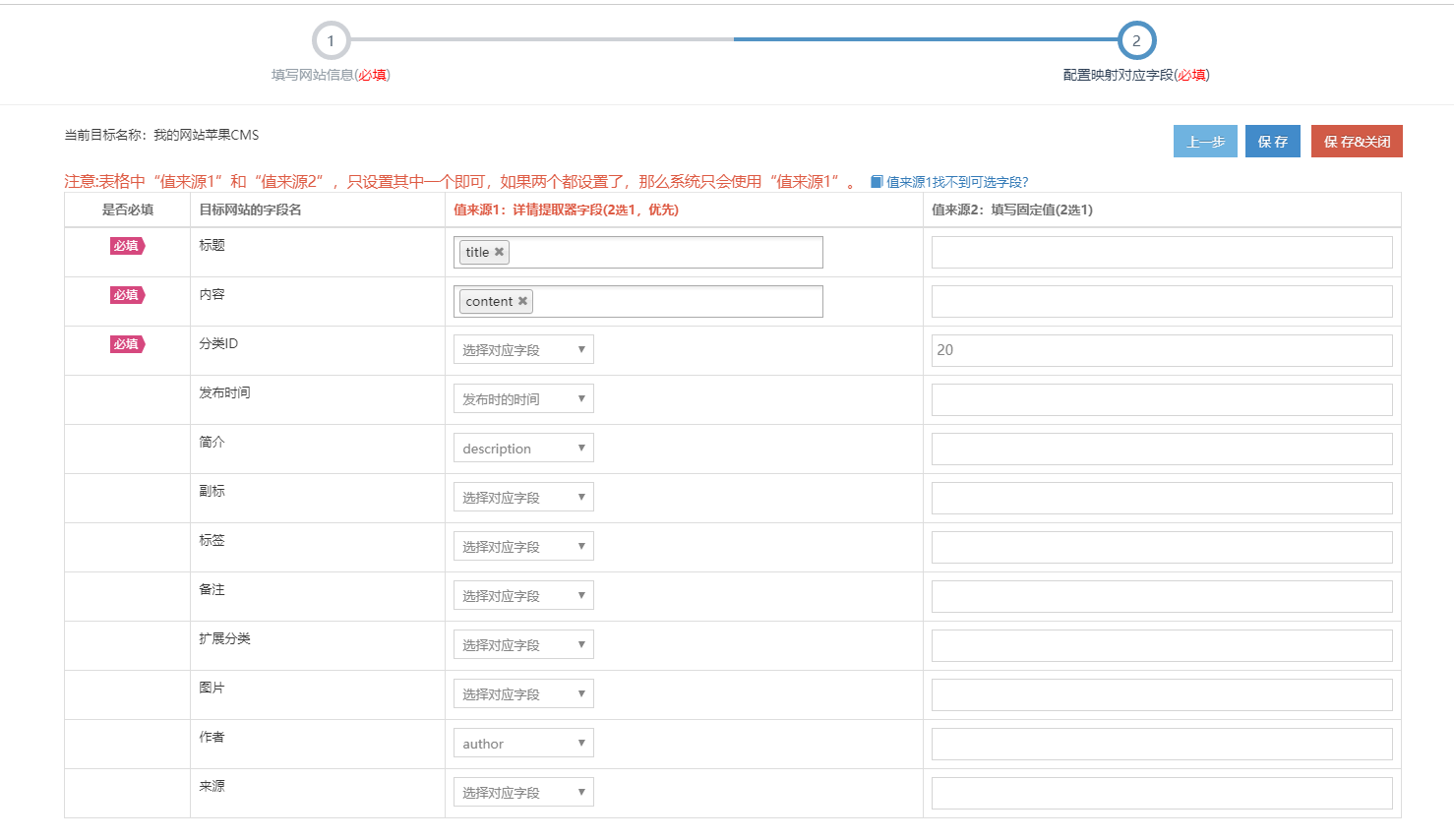Remove the title tag with its x icon
The image size is (1454, 840).
500,252
